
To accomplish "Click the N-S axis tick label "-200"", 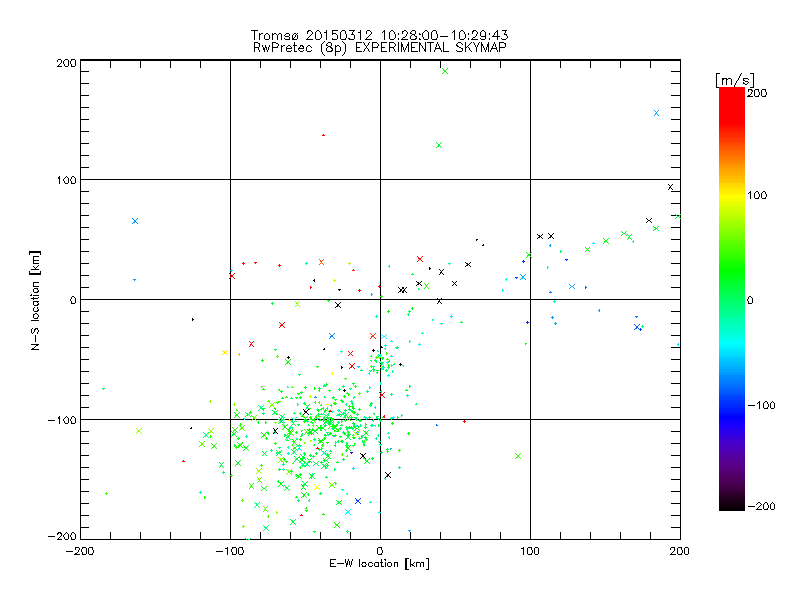I will tap(62, 536).
